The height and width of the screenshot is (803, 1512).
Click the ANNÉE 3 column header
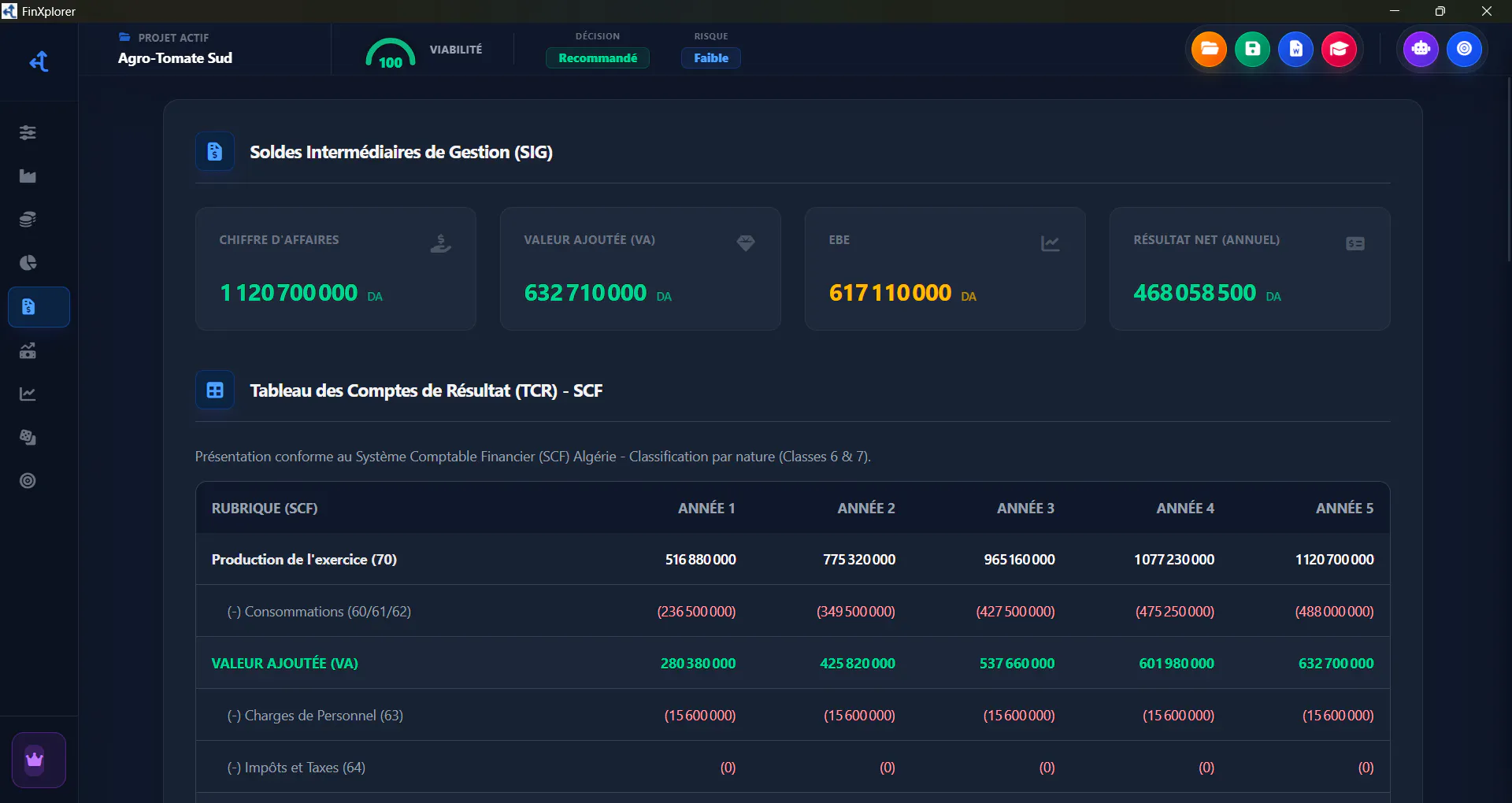[1025, 509]
